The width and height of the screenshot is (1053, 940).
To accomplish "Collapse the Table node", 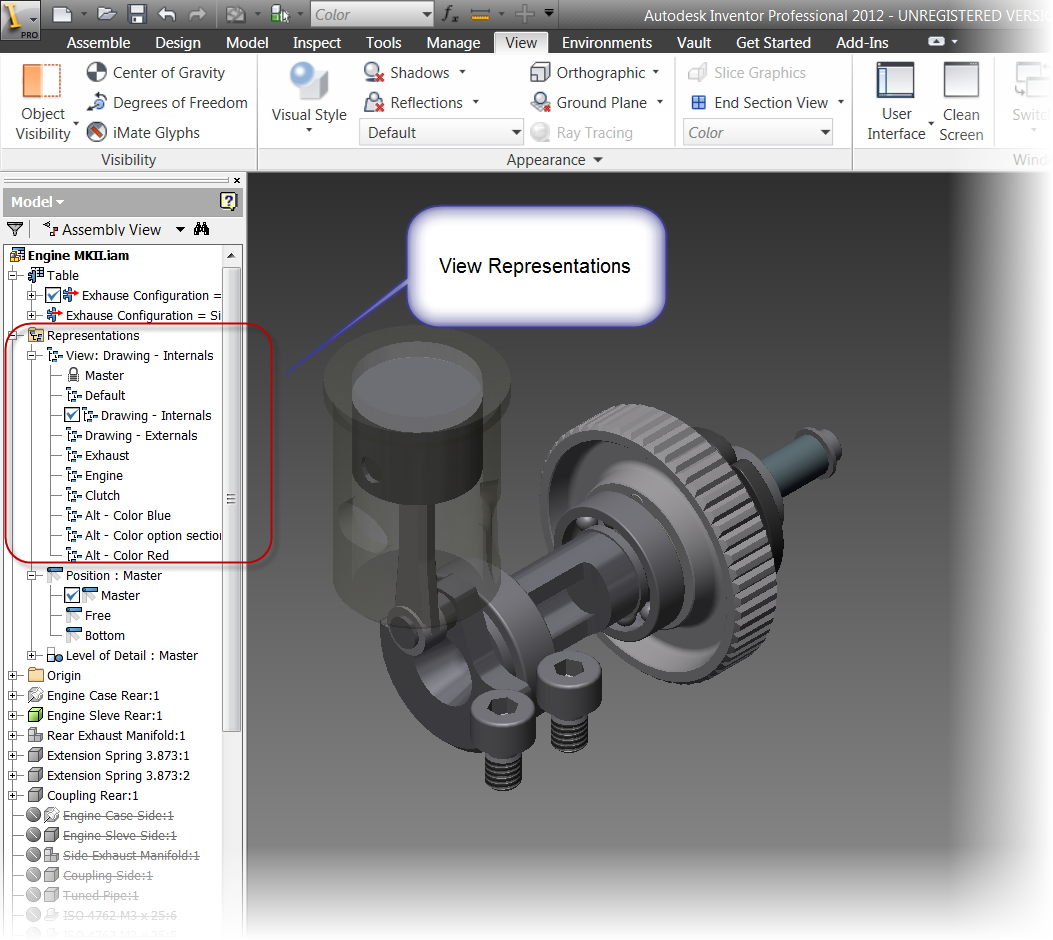I will click(13, 275).
